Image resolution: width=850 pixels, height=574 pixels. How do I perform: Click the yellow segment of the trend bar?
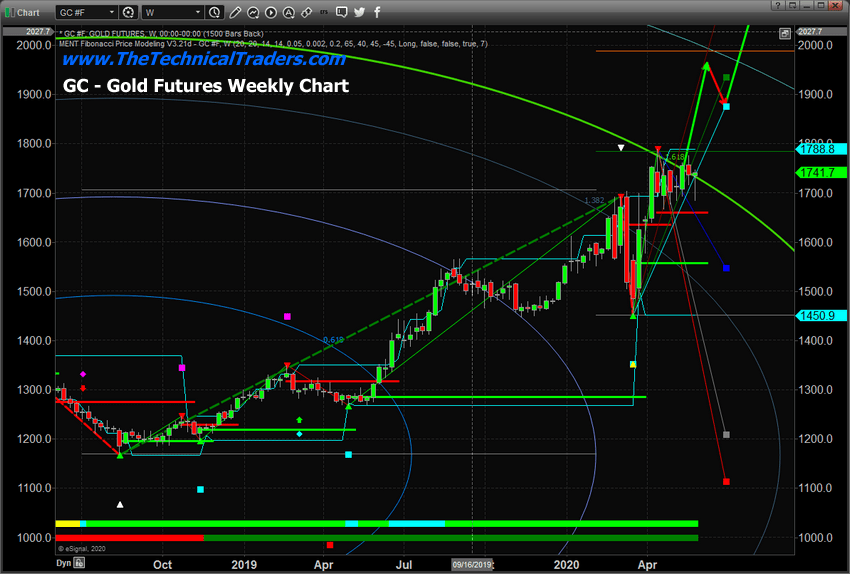68,524
